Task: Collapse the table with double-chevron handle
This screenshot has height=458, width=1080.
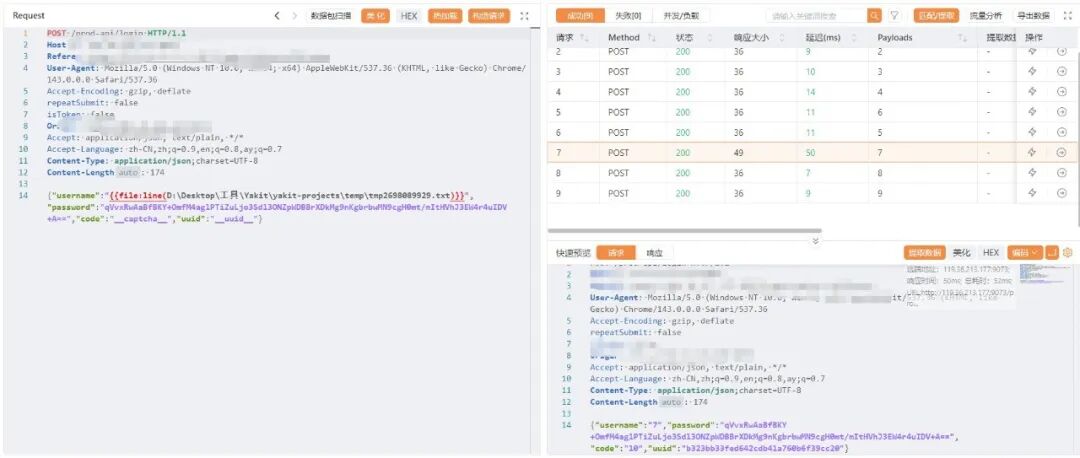Action: [x=815, y=241]
